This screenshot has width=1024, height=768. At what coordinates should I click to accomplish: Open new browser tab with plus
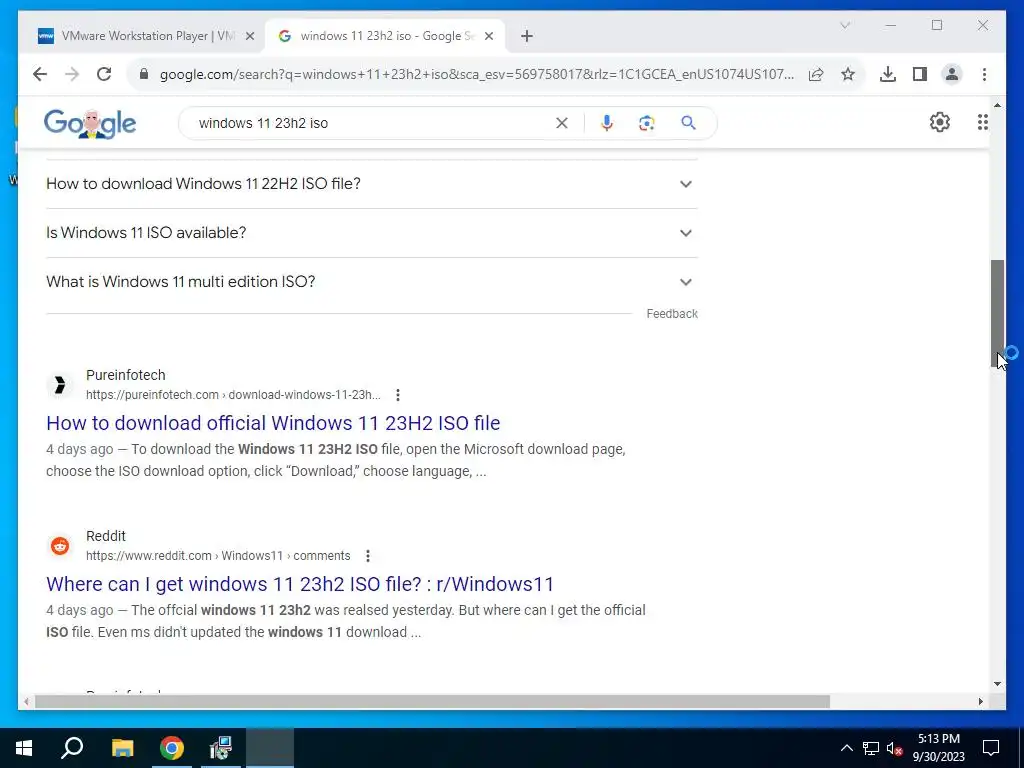(527, 36)
